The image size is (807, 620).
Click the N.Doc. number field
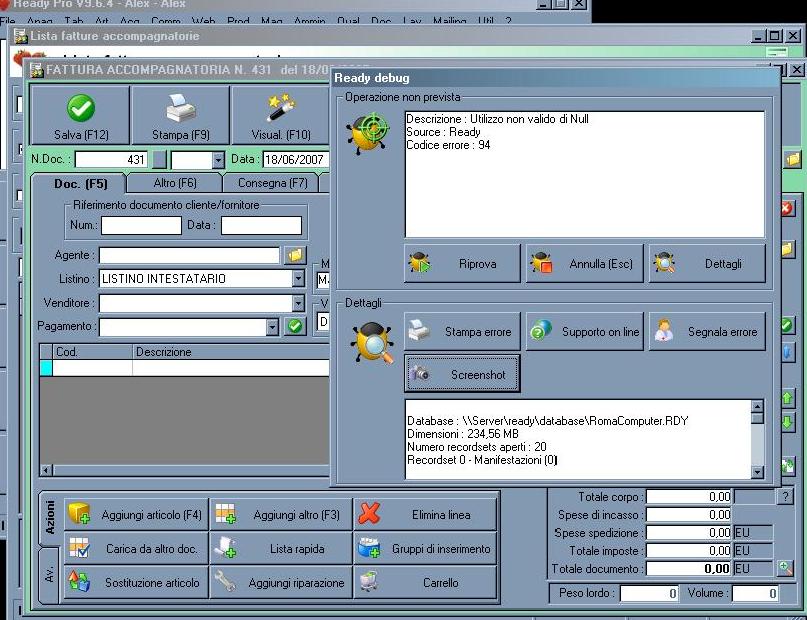point(111,160)
